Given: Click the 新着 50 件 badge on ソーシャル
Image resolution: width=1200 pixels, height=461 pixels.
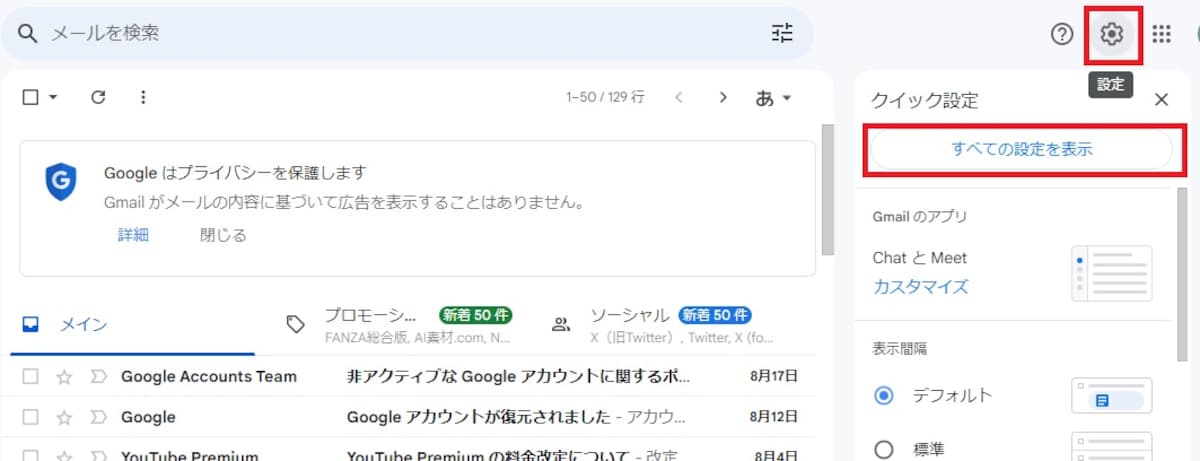Looking at the screenshot, I should point(715,315).
